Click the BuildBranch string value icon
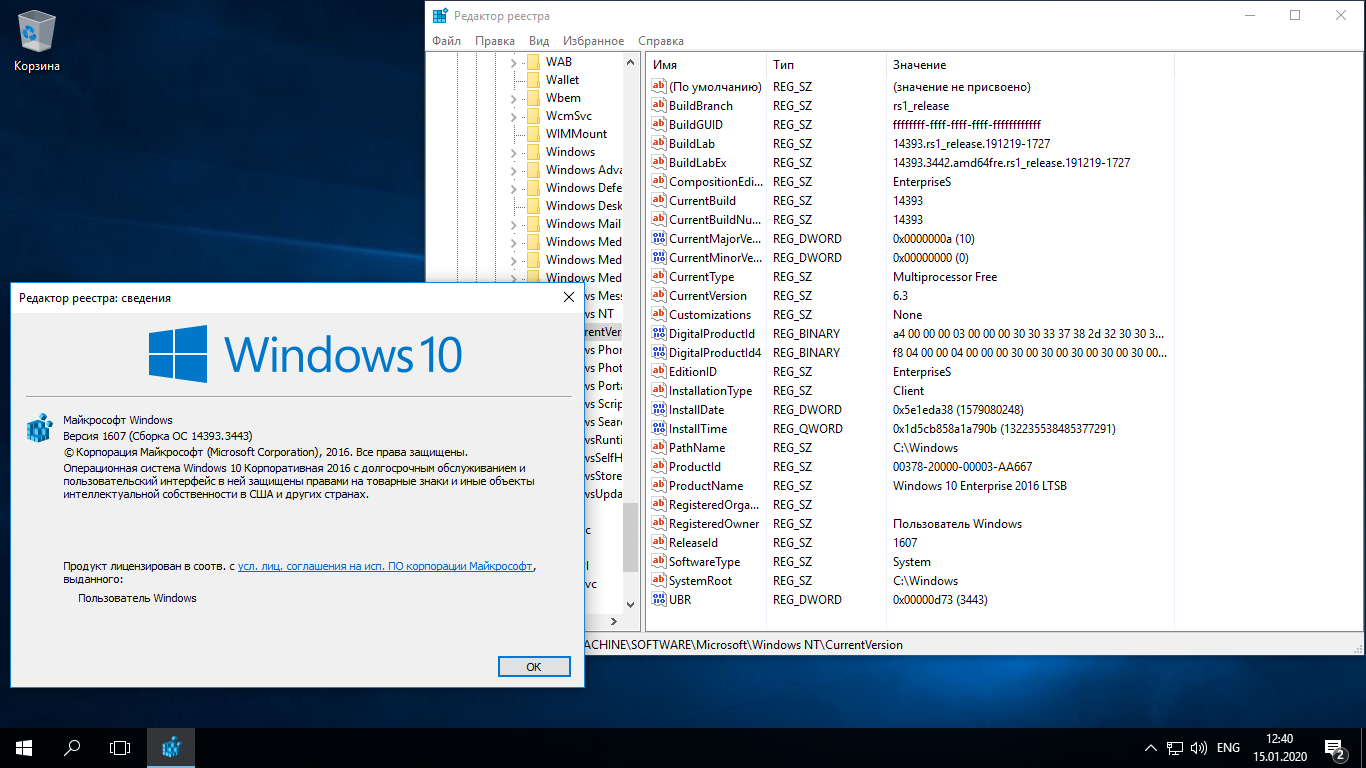The image size is (1366, 768). [x=658, y=105]
